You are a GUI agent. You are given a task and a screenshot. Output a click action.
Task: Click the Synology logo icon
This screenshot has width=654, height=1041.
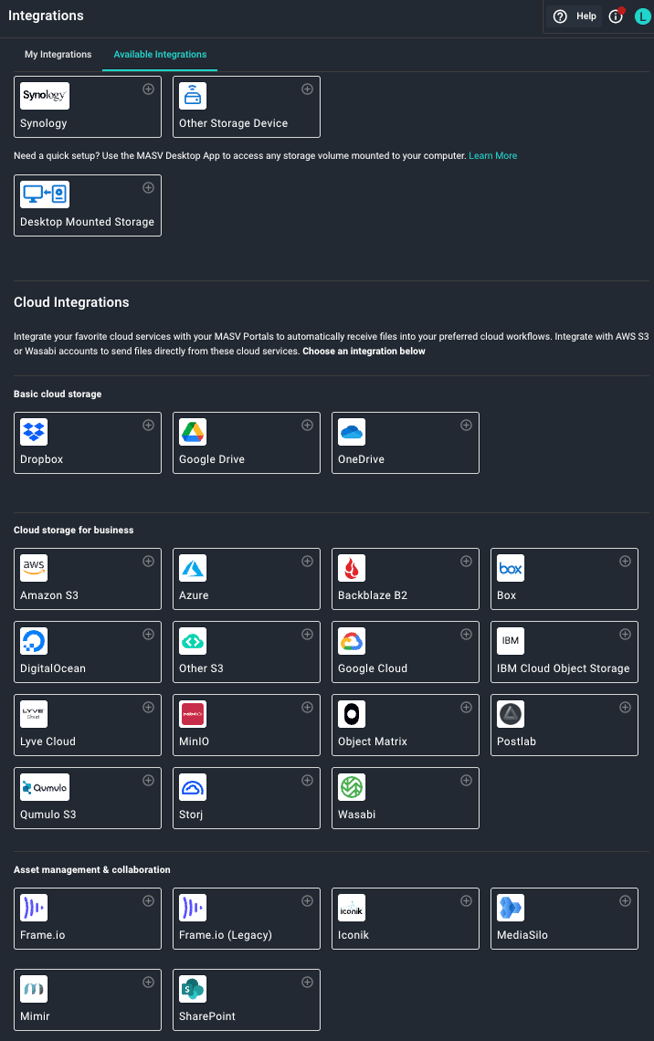44,96
